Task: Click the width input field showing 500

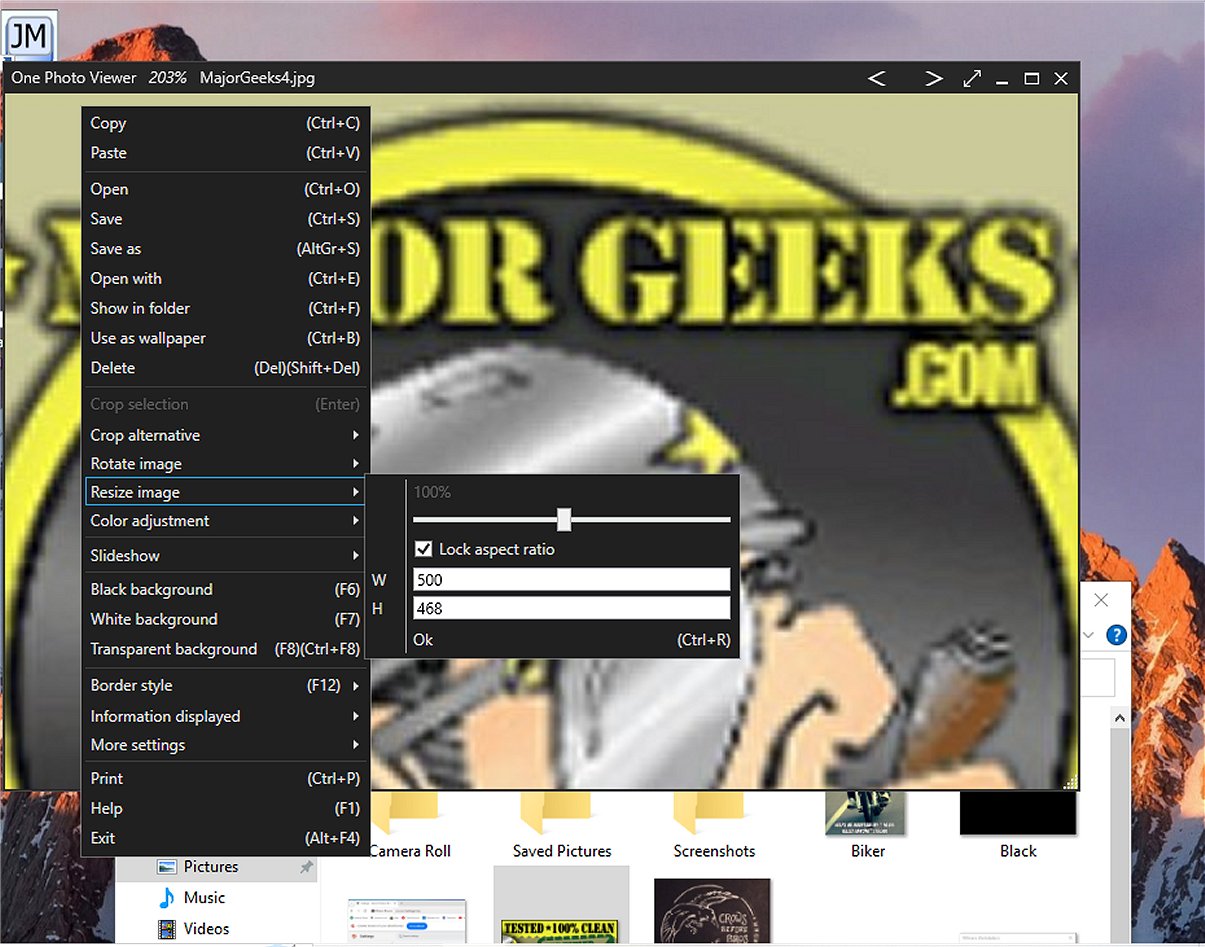Action: 572,580
